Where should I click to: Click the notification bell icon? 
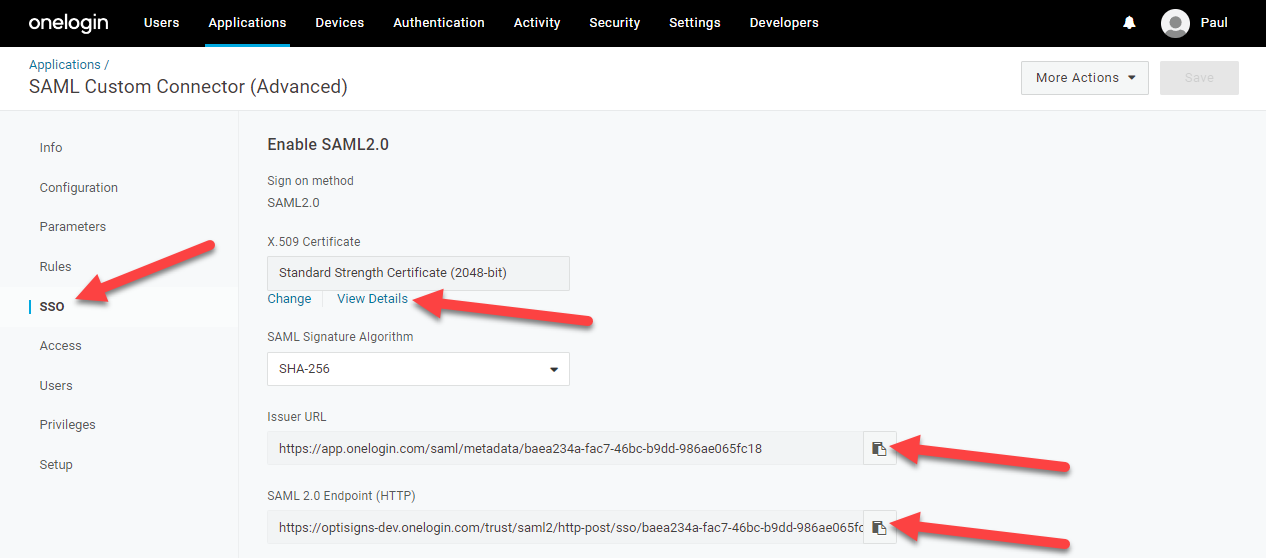click(x=1129, y=23)
